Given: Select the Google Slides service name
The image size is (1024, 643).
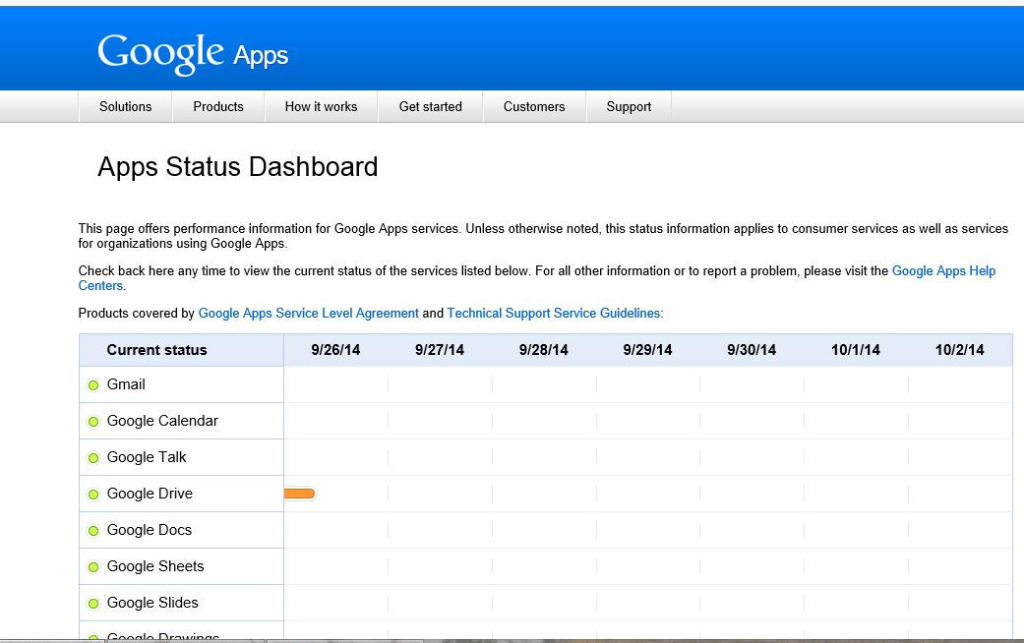Looking at the screenshot, I should point(153,603).
